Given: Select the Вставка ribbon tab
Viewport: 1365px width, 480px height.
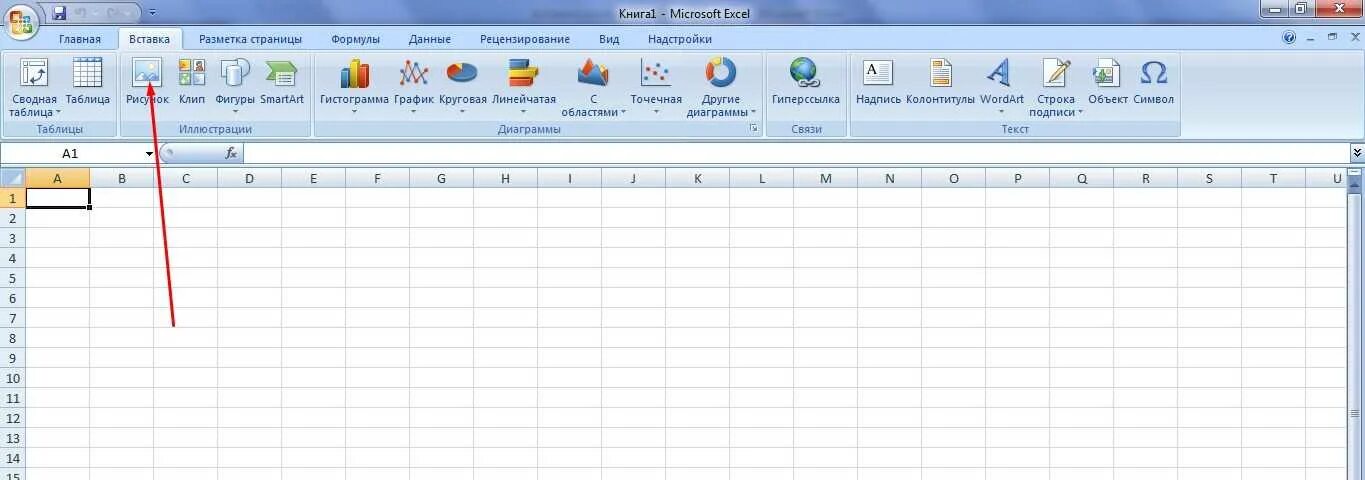Looking at the screenshot, I should point(150,39).
